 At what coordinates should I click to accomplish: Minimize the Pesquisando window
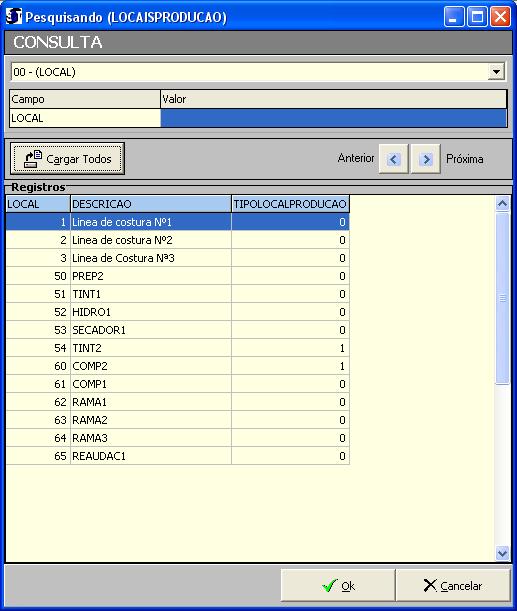[454, 17]
